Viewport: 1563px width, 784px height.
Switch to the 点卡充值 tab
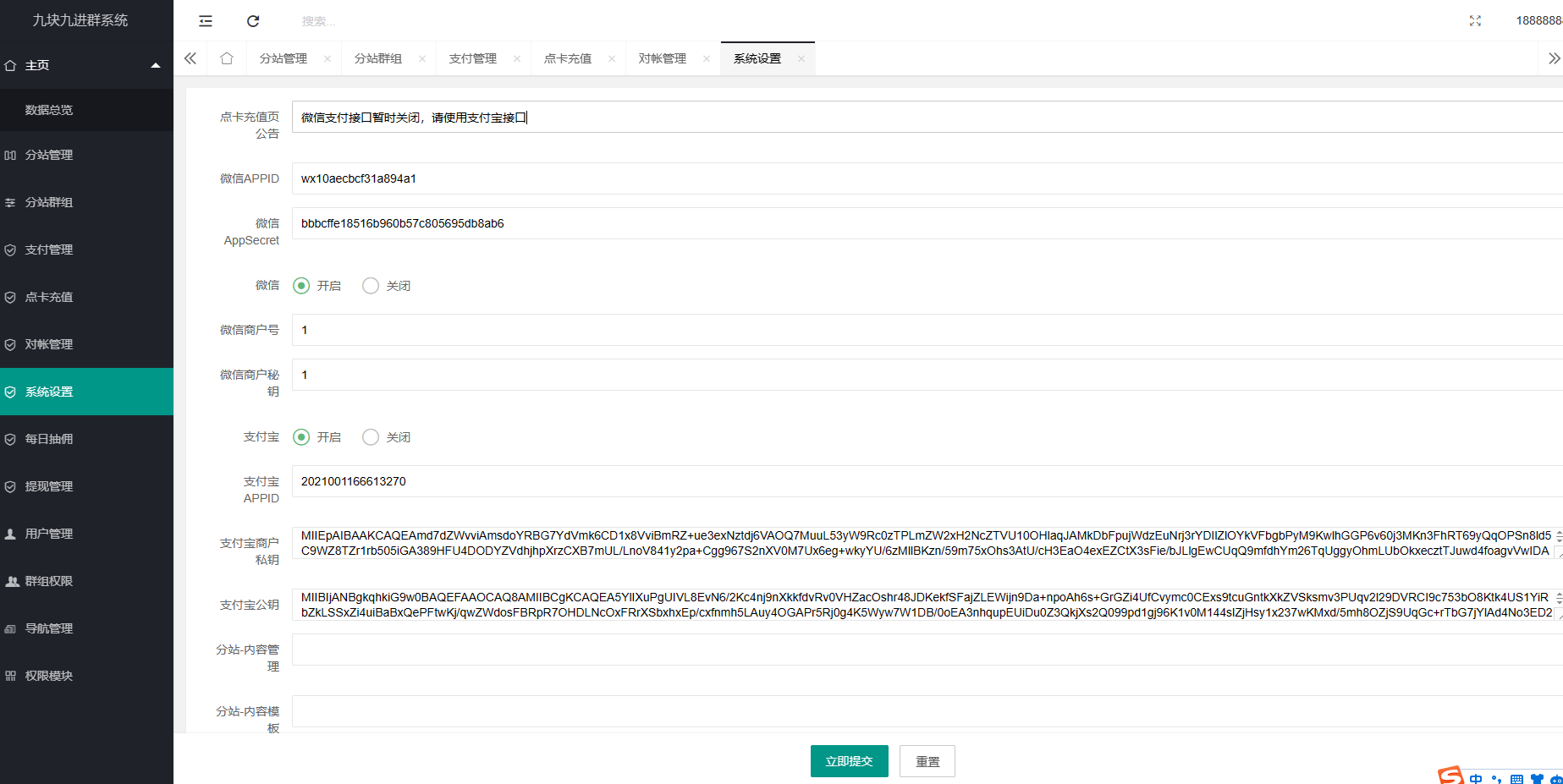tap(568, 59)
